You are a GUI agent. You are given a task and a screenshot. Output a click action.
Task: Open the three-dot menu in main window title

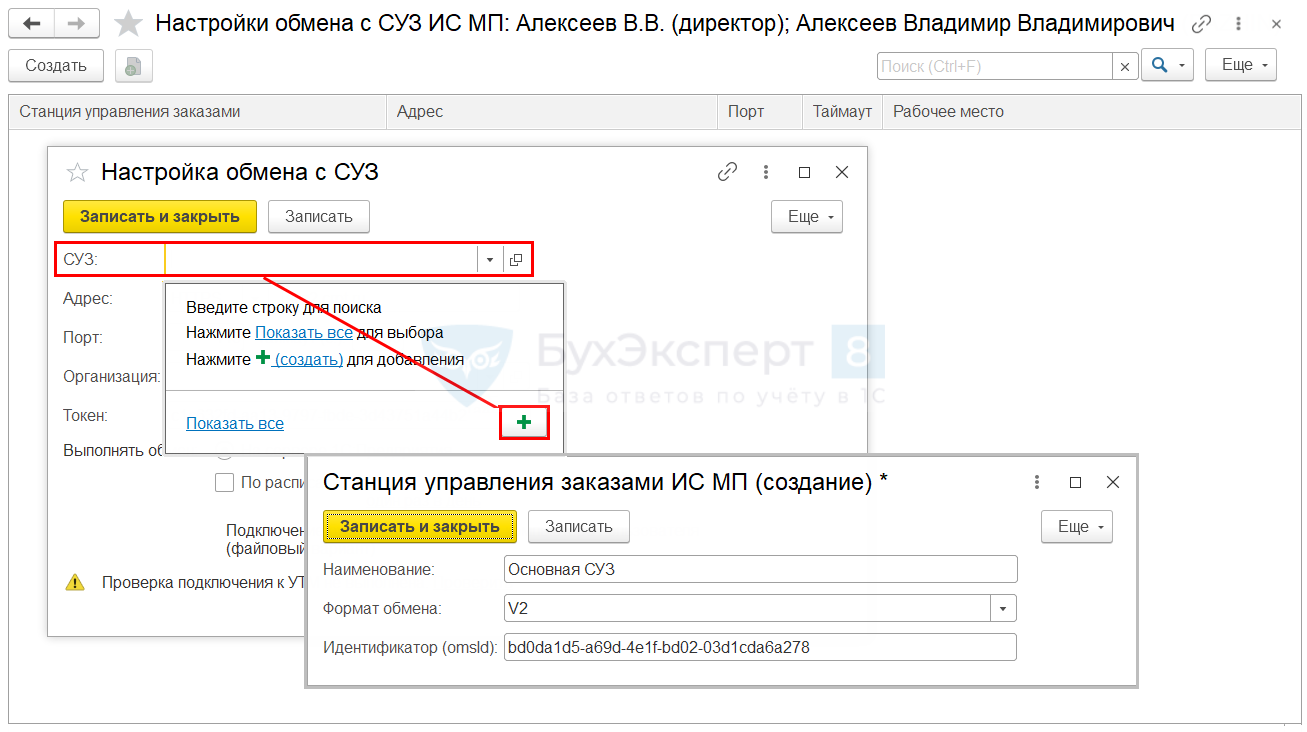tap(1240, 24)
